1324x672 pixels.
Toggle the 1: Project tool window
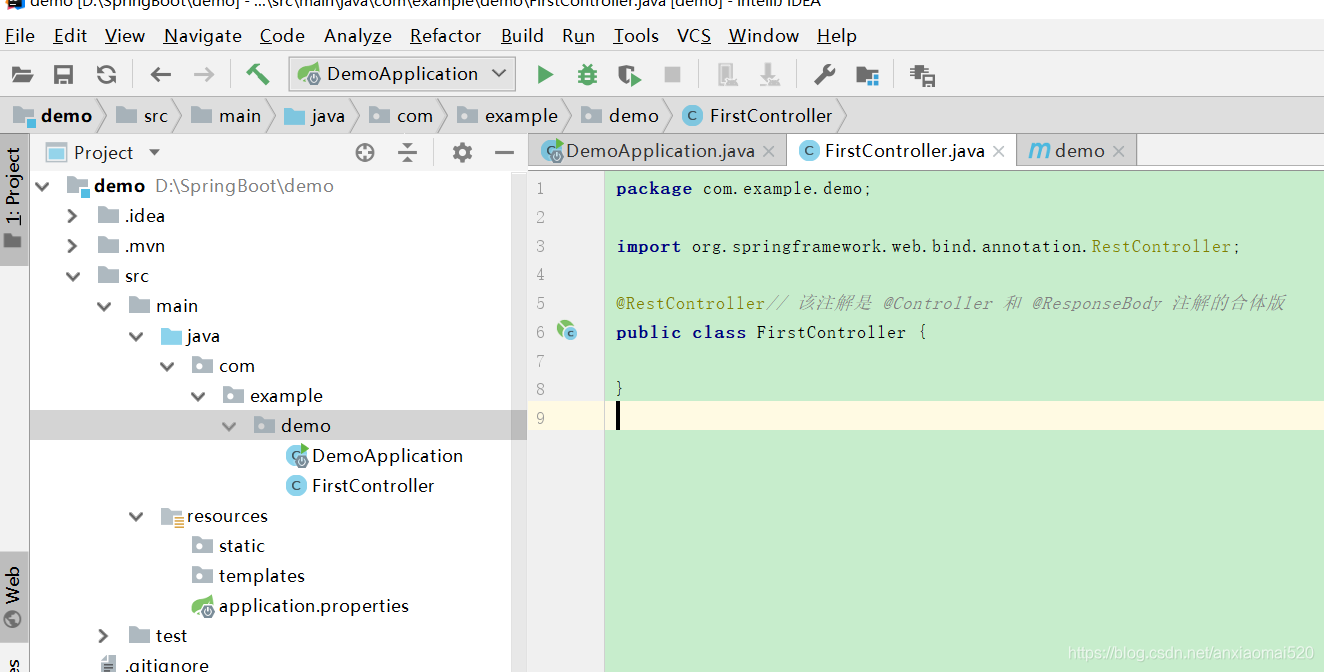pos(14,198)
